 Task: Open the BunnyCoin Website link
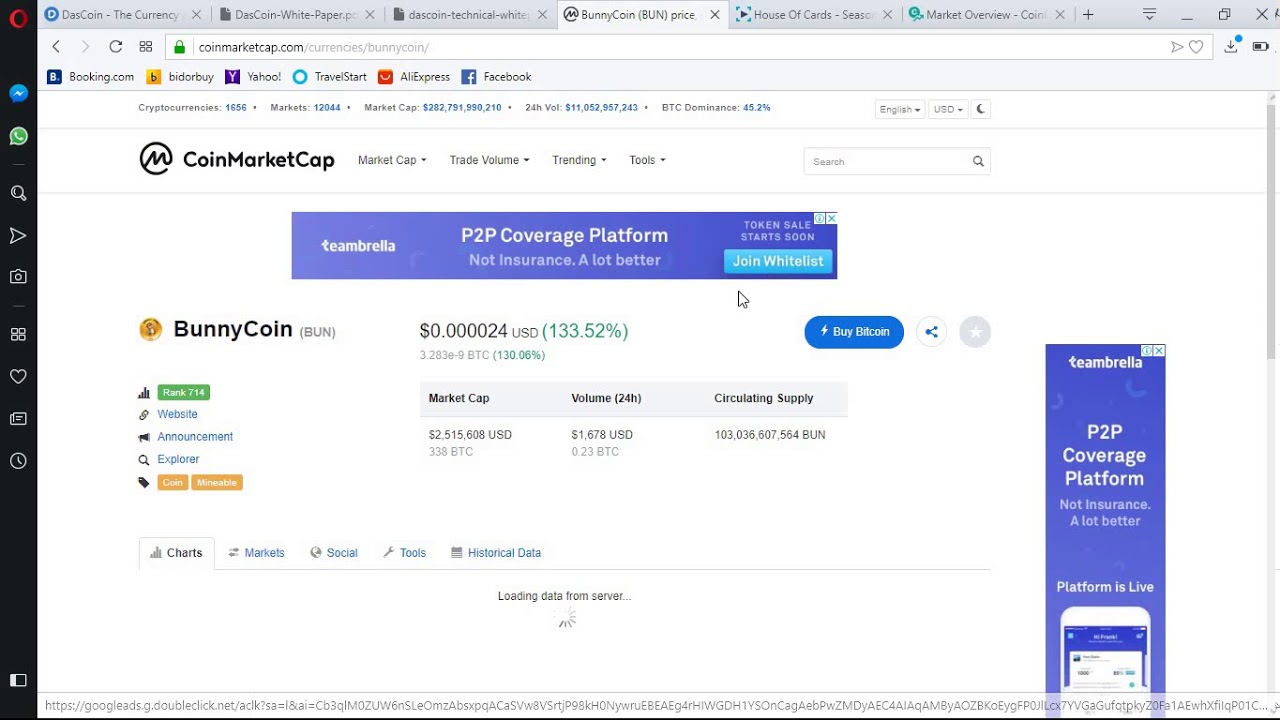pos(177,414)
